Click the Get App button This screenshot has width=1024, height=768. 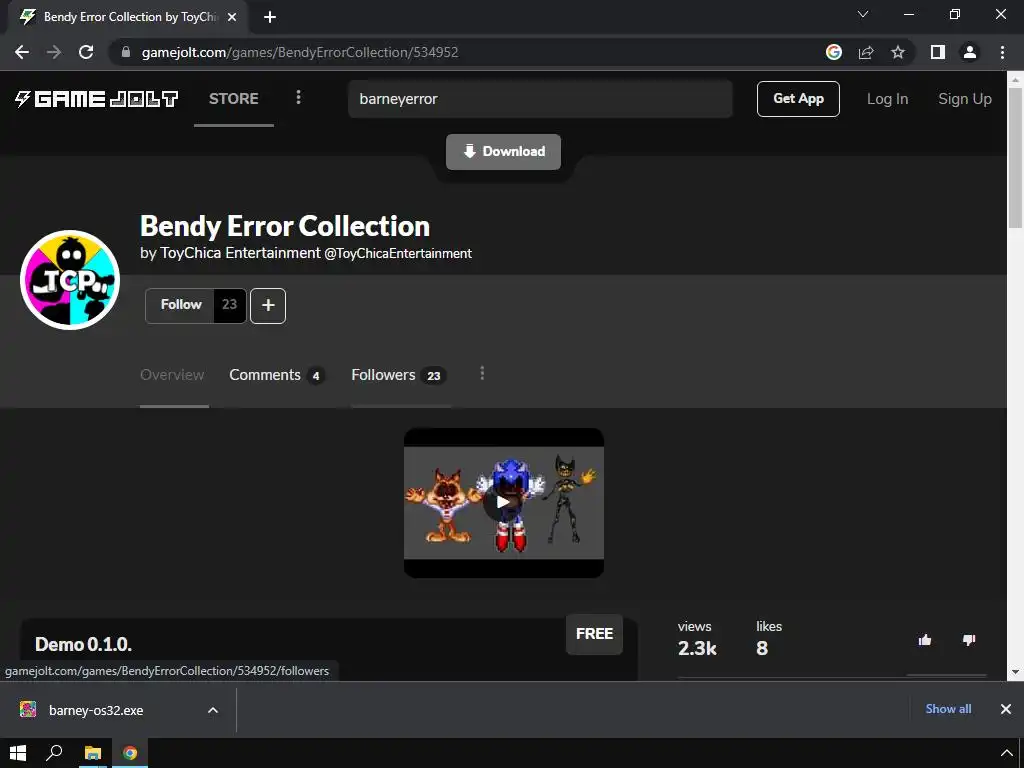(x=798, y=99)
